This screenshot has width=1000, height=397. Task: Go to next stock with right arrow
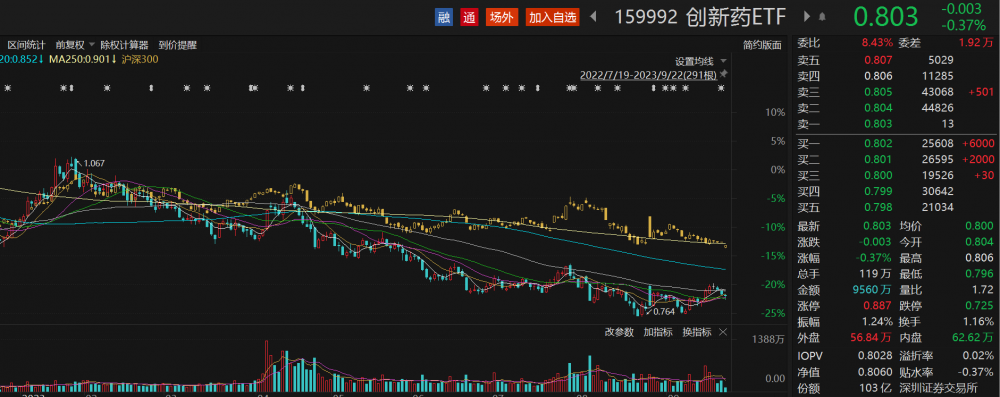[x=807, y=17]
